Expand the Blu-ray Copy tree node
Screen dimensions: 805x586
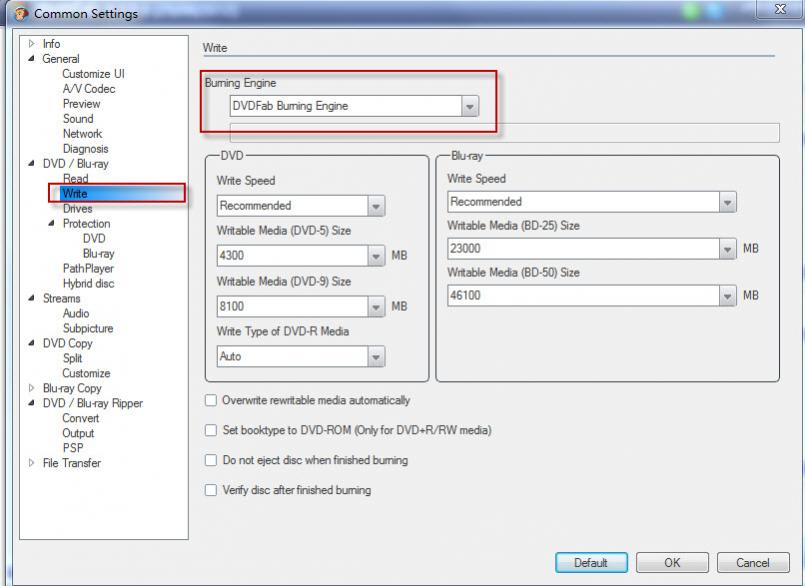point(32,388)
